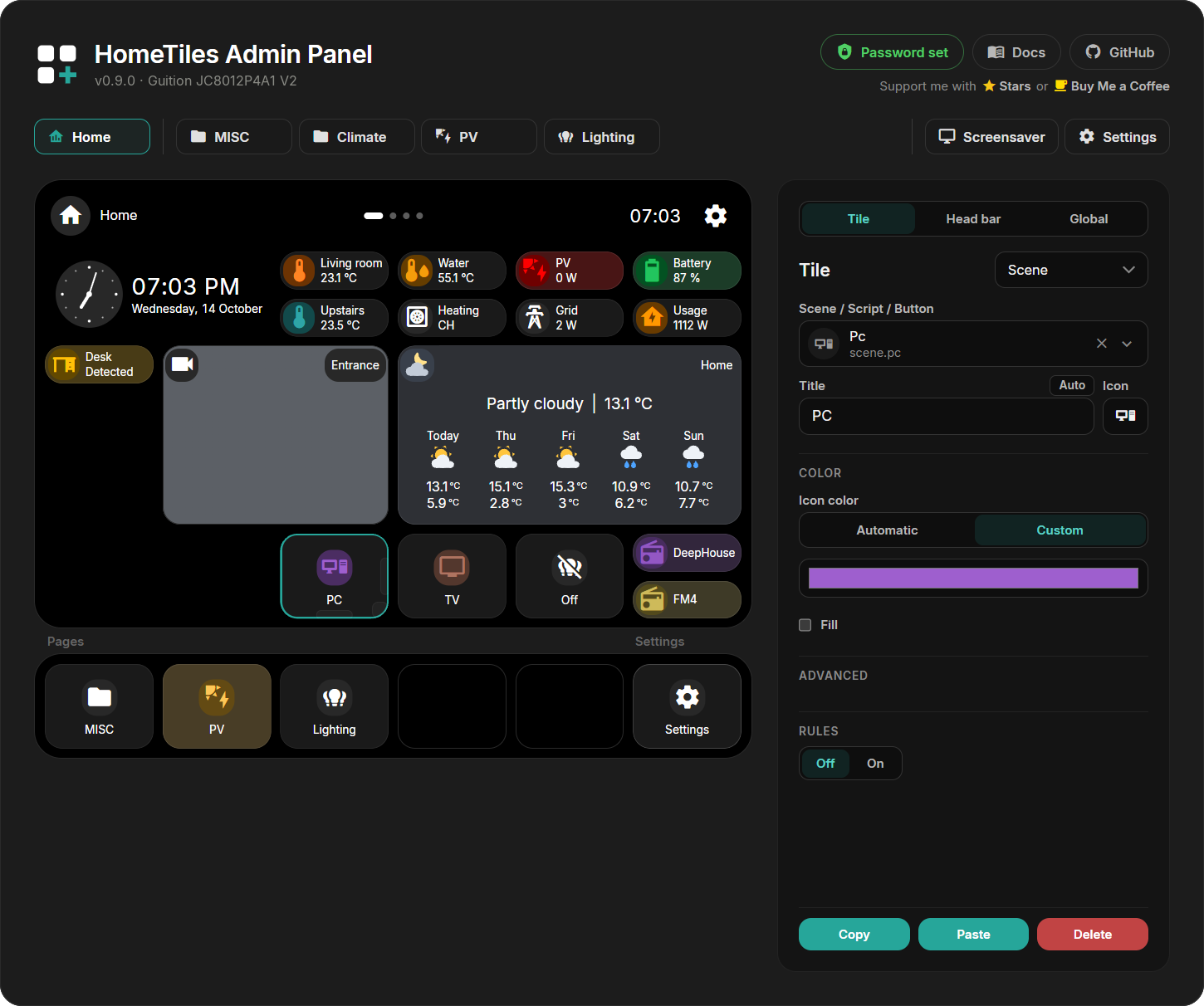
Task: Click the Title input field containing PC
Action: 947,416
